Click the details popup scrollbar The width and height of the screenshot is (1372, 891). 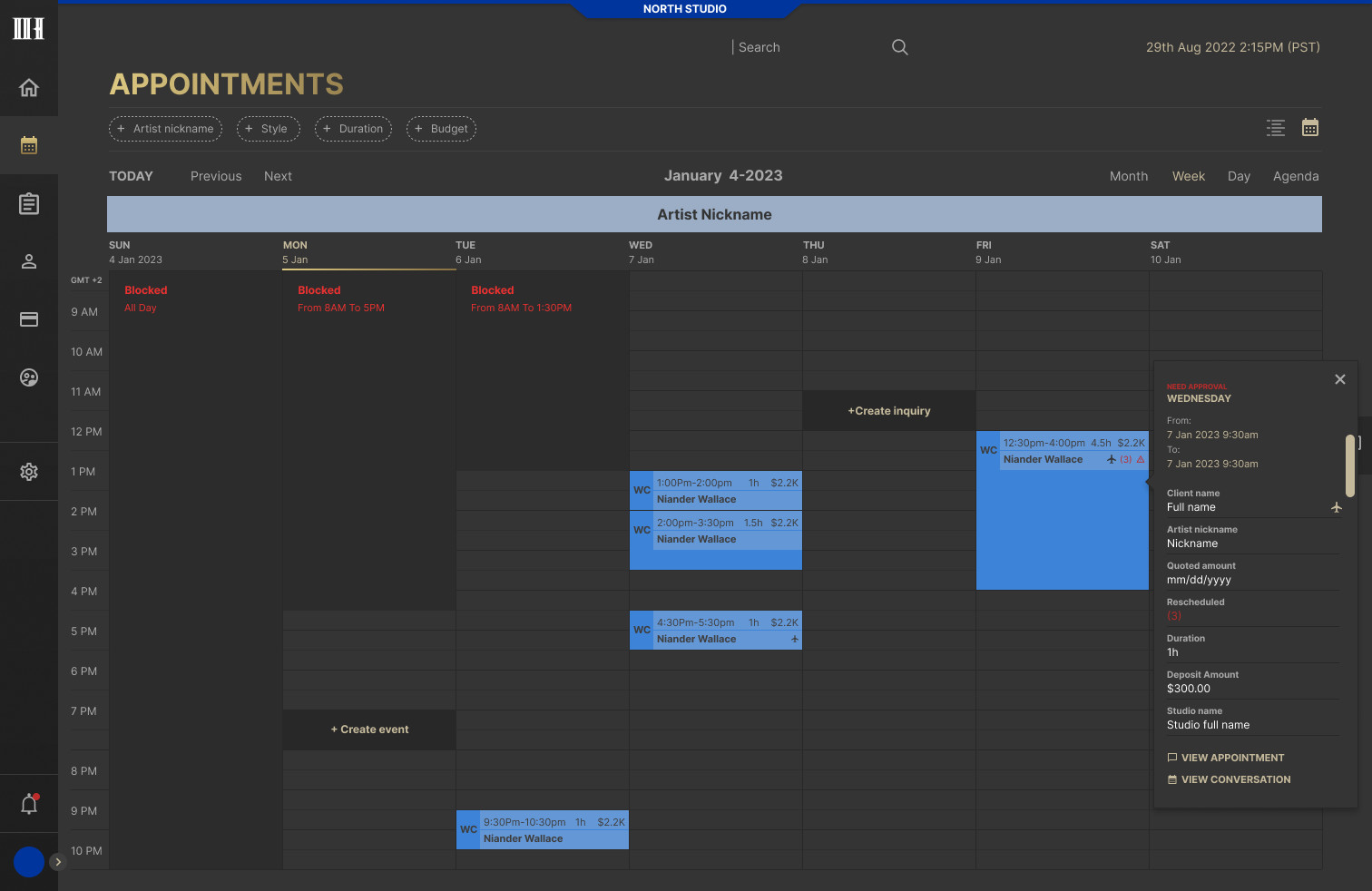coord(1350,465)
